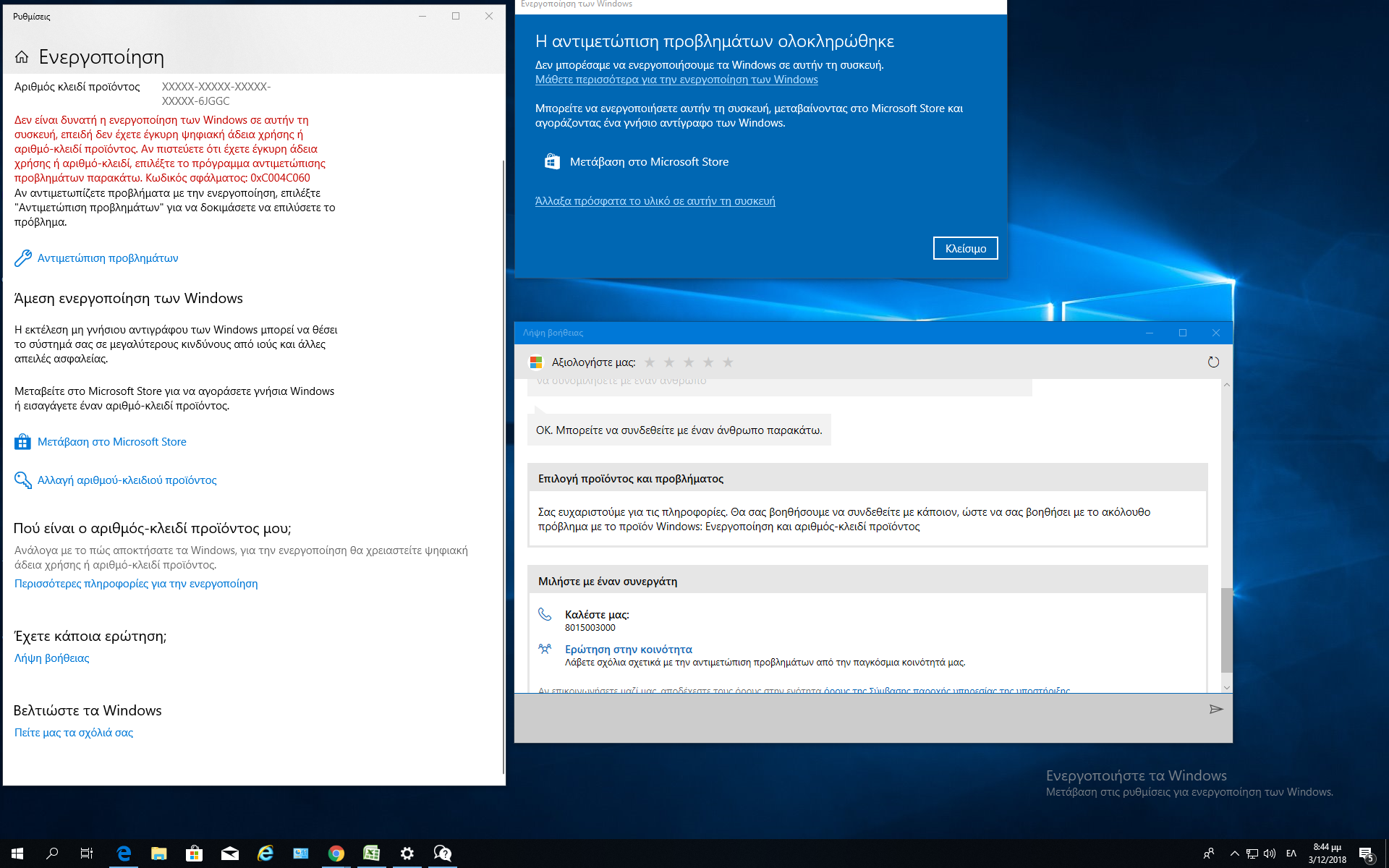Image resolution: width=1389 pixels, height=868 pixels.
Task: Click the People icon in the taskbar
Action: click(x=1209, y=854)
